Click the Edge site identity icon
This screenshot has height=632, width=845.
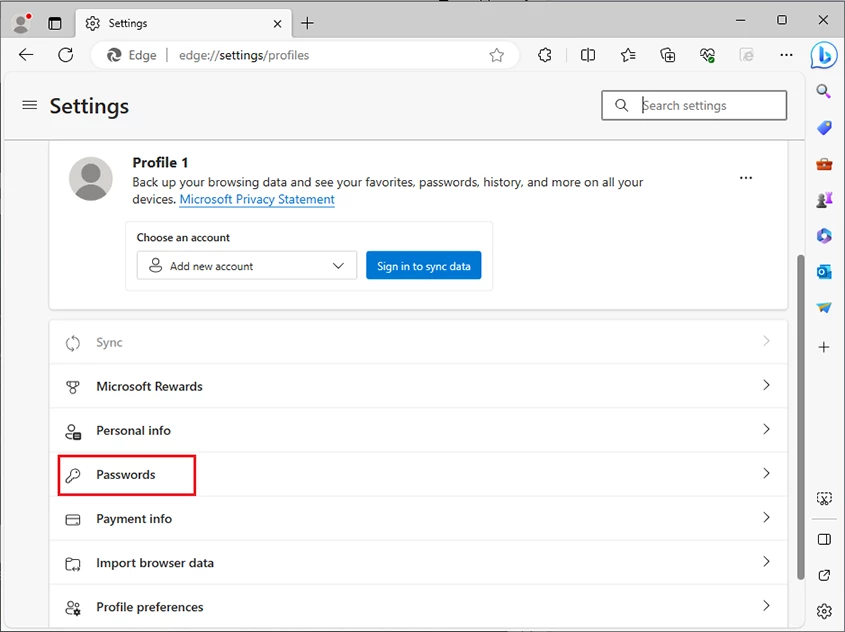[114, 55]
